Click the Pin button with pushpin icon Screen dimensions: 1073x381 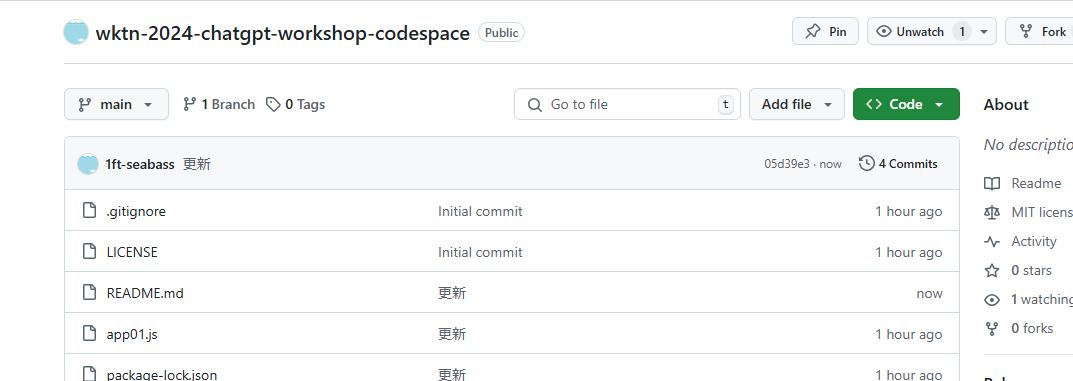click(x=825, y=31)
